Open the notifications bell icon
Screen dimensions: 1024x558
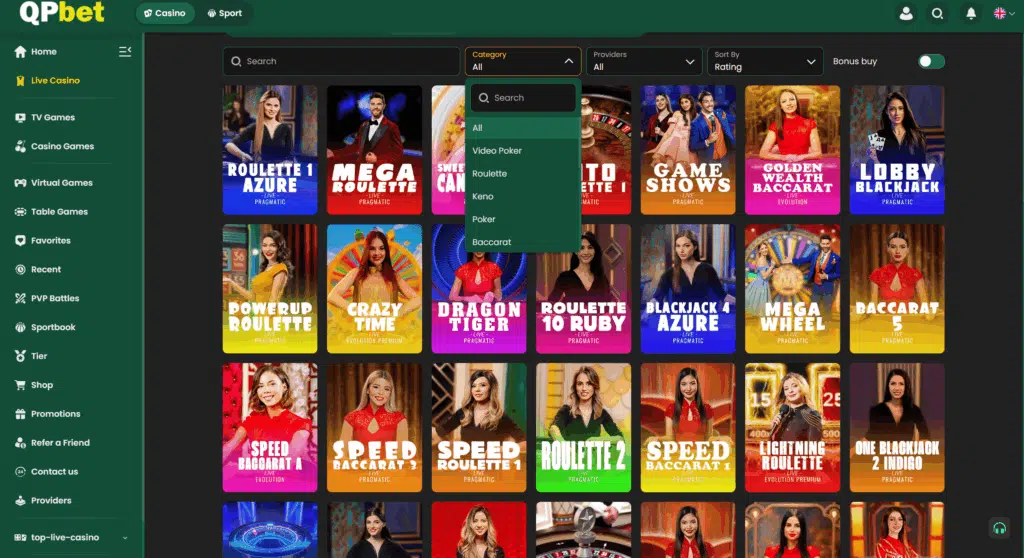pyautogui.click(x=970, y=14)
